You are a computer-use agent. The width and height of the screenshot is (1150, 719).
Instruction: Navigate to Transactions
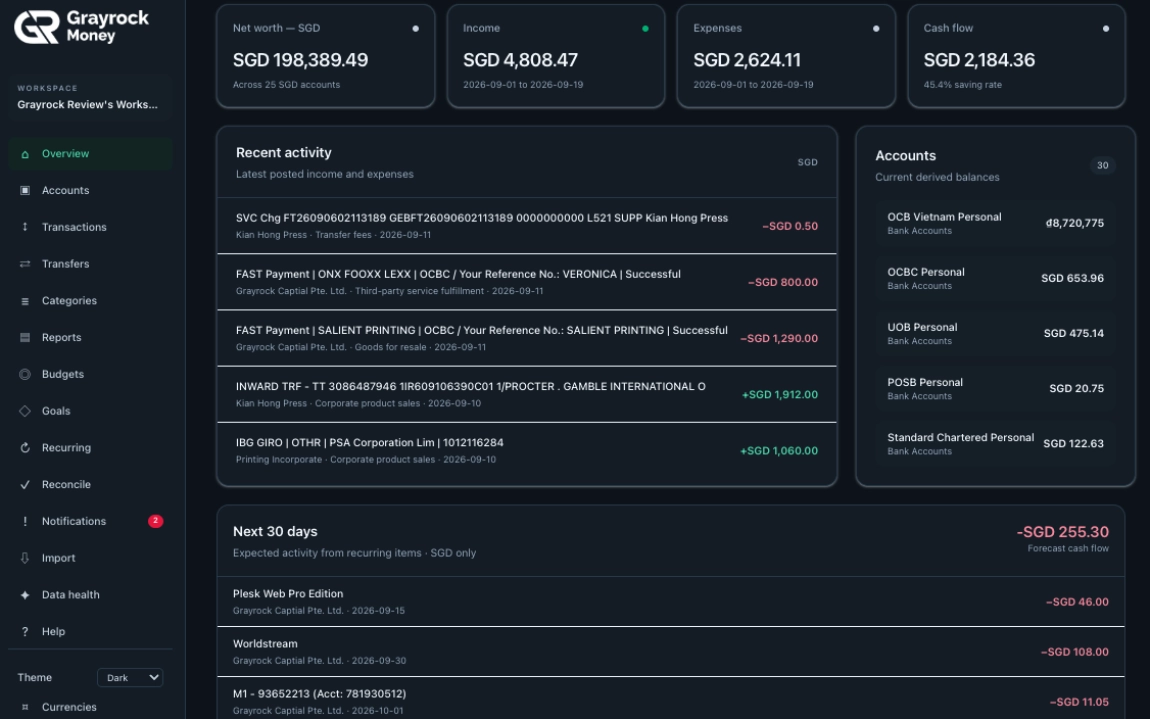90,227
